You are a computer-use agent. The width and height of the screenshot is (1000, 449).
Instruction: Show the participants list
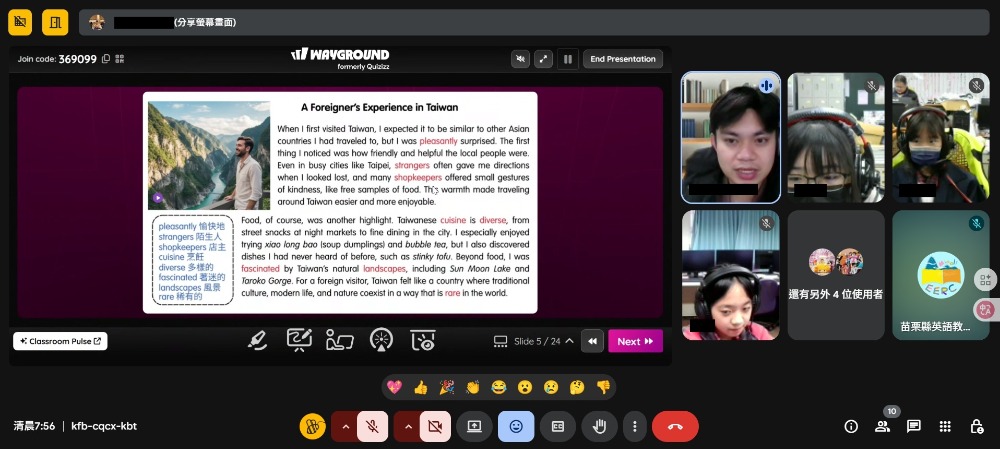pos(882,426)
